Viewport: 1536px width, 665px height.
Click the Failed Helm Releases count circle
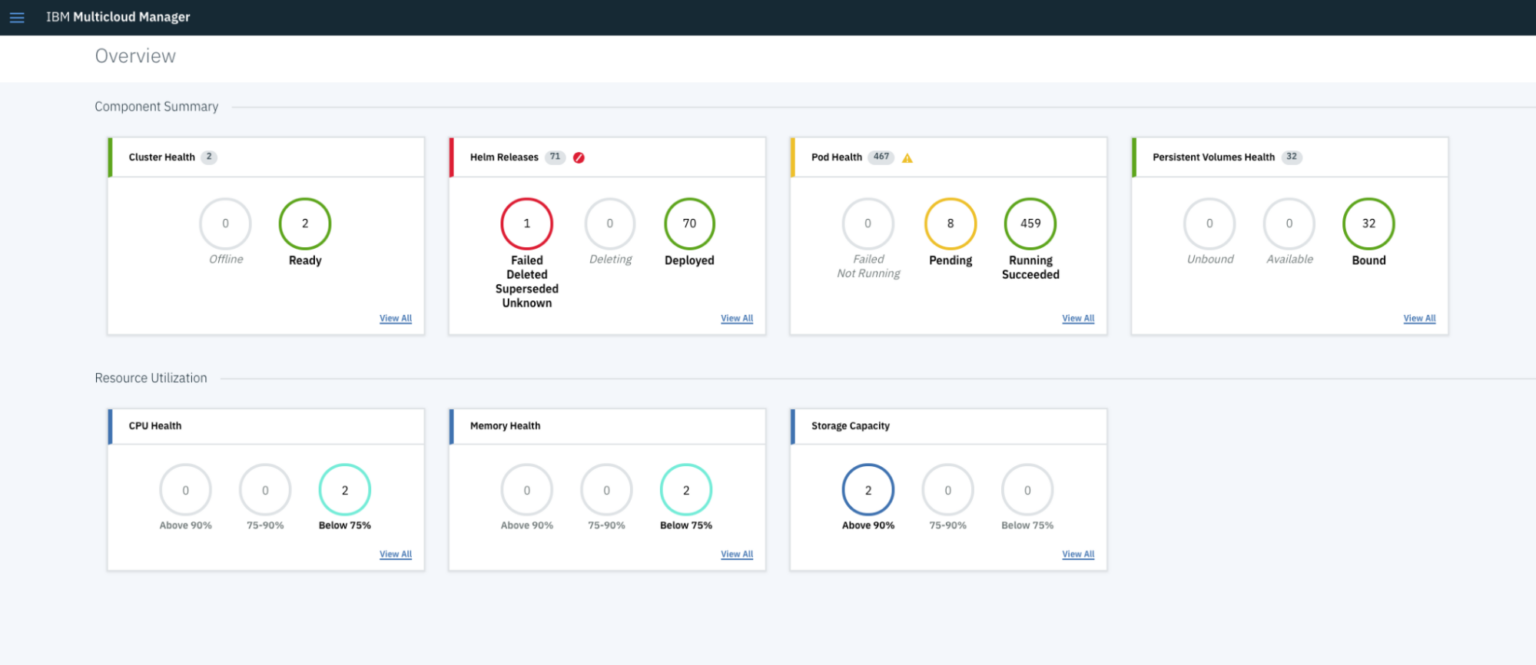pos(527,224)
